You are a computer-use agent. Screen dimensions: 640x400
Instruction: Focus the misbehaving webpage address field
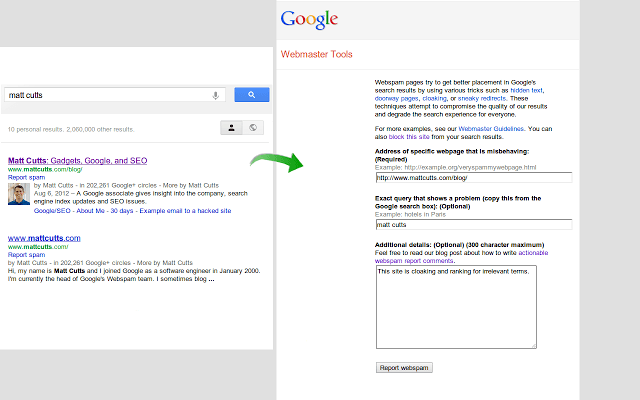pos(474,178)
